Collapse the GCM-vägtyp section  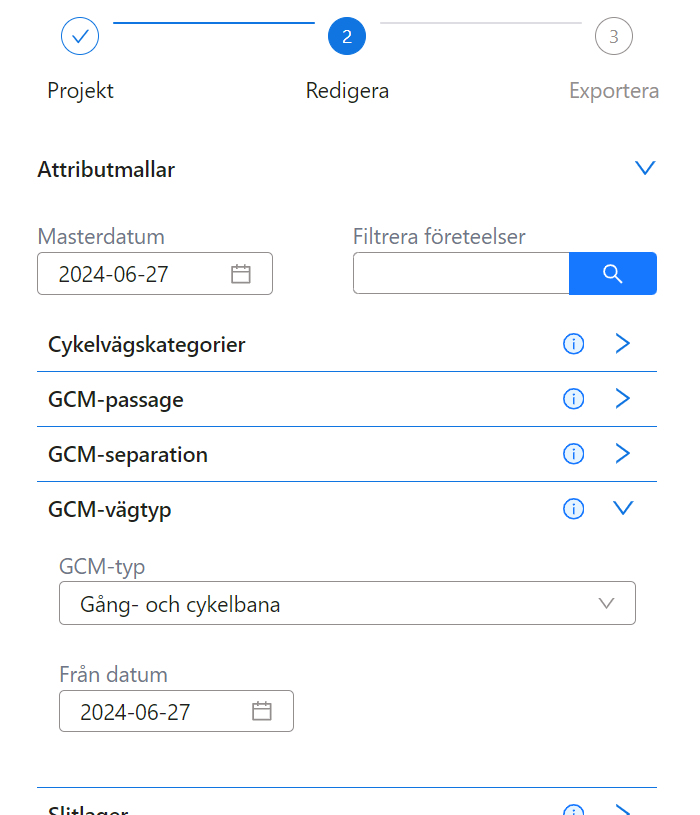pyautogui.click(x=623, y=509)
